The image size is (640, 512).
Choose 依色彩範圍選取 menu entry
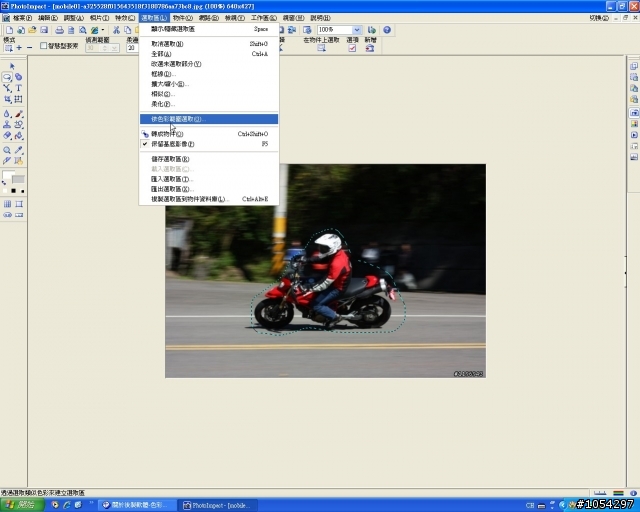[x=209, y=119]
